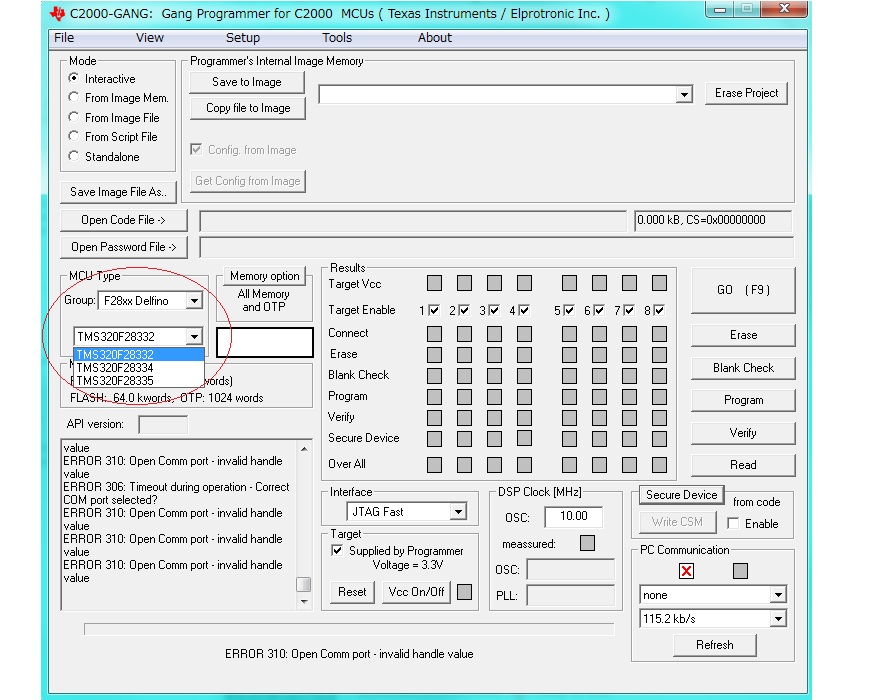Click the OSC 10.00 input field
Image resolution: width=869 pixels, height=700 pixels.
pos(574,517)
